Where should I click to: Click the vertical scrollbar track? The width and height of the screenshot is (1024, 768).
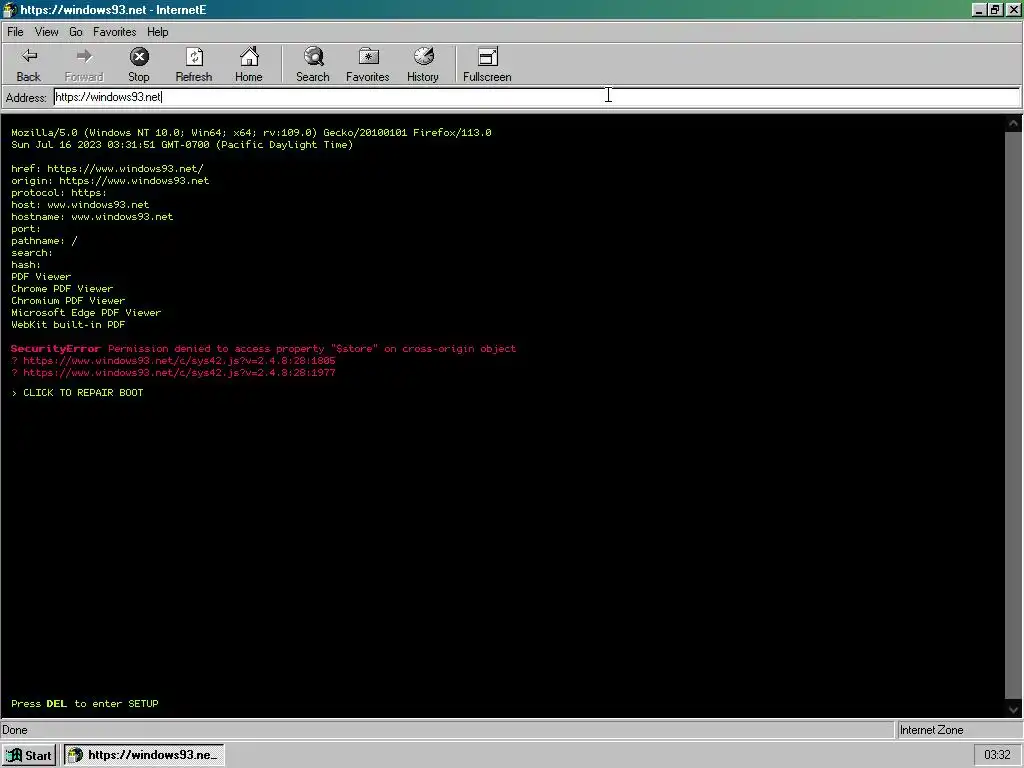[1013, 415]
